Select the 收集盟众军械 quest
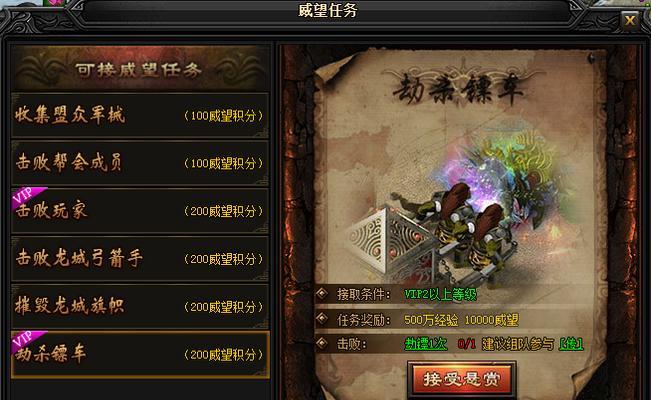 (x=140, y=115)
